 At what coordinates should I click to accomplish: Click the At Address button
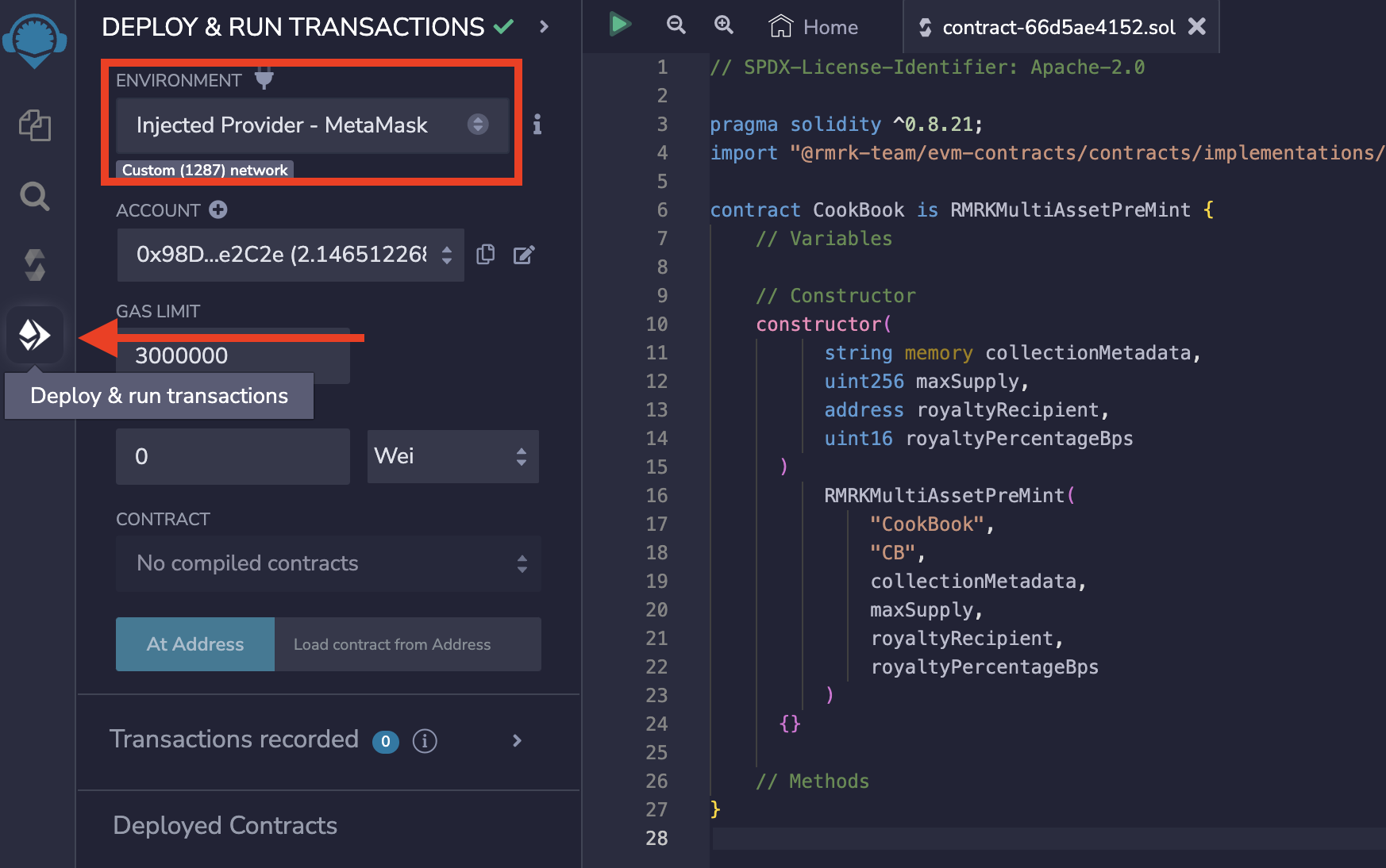click(x=195, y=644)
